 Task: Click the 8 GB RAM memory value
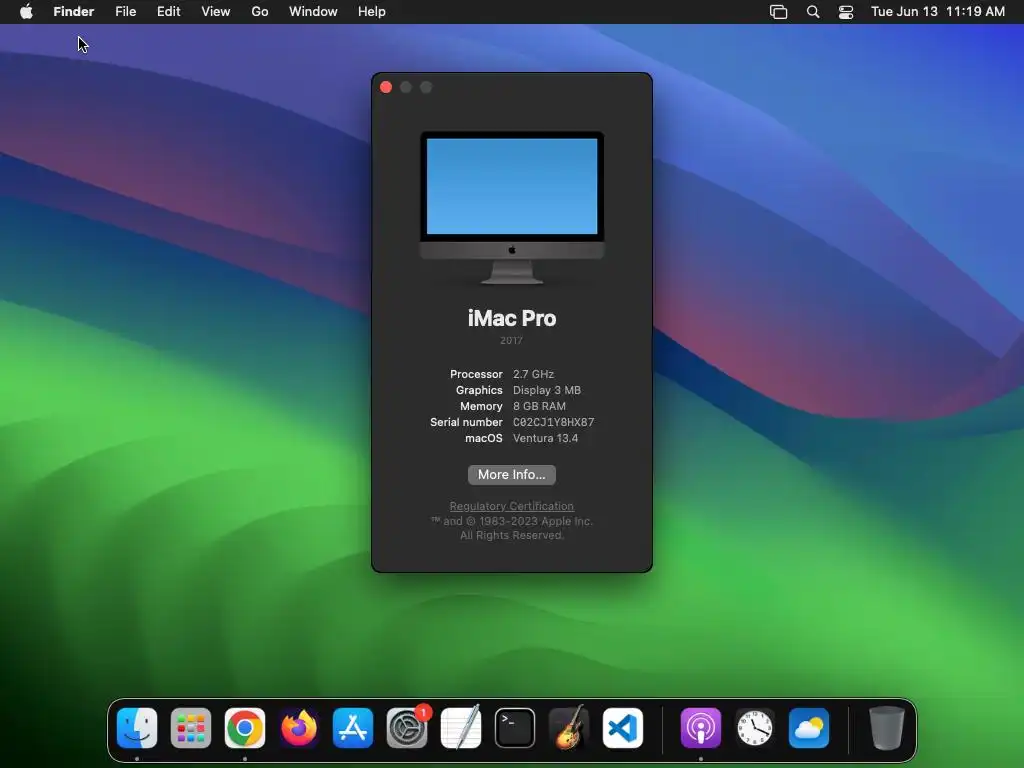tap(539, 406)
